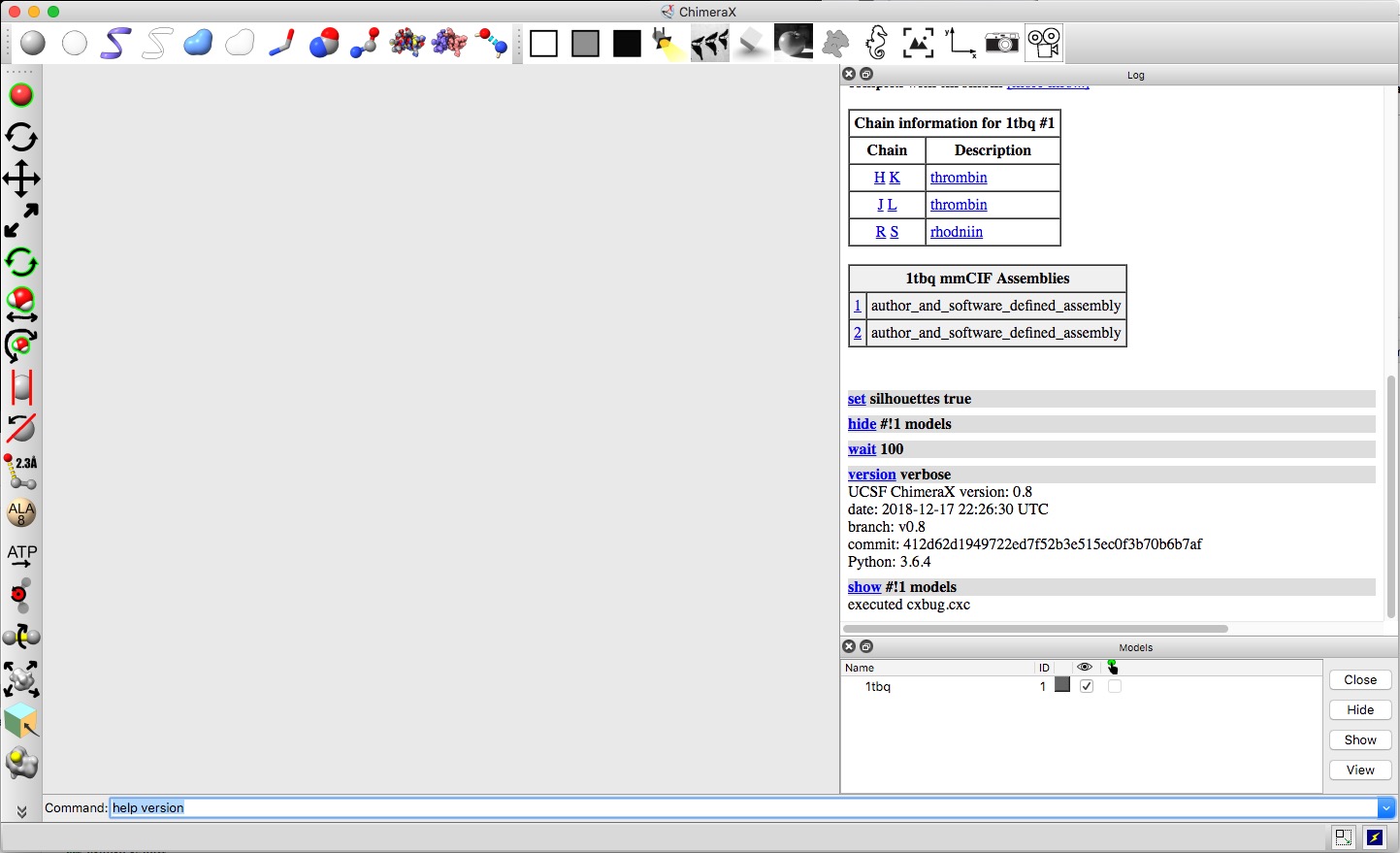1400x853 pixels.
Task: Click into the Command input field
Action: point(737,807)
